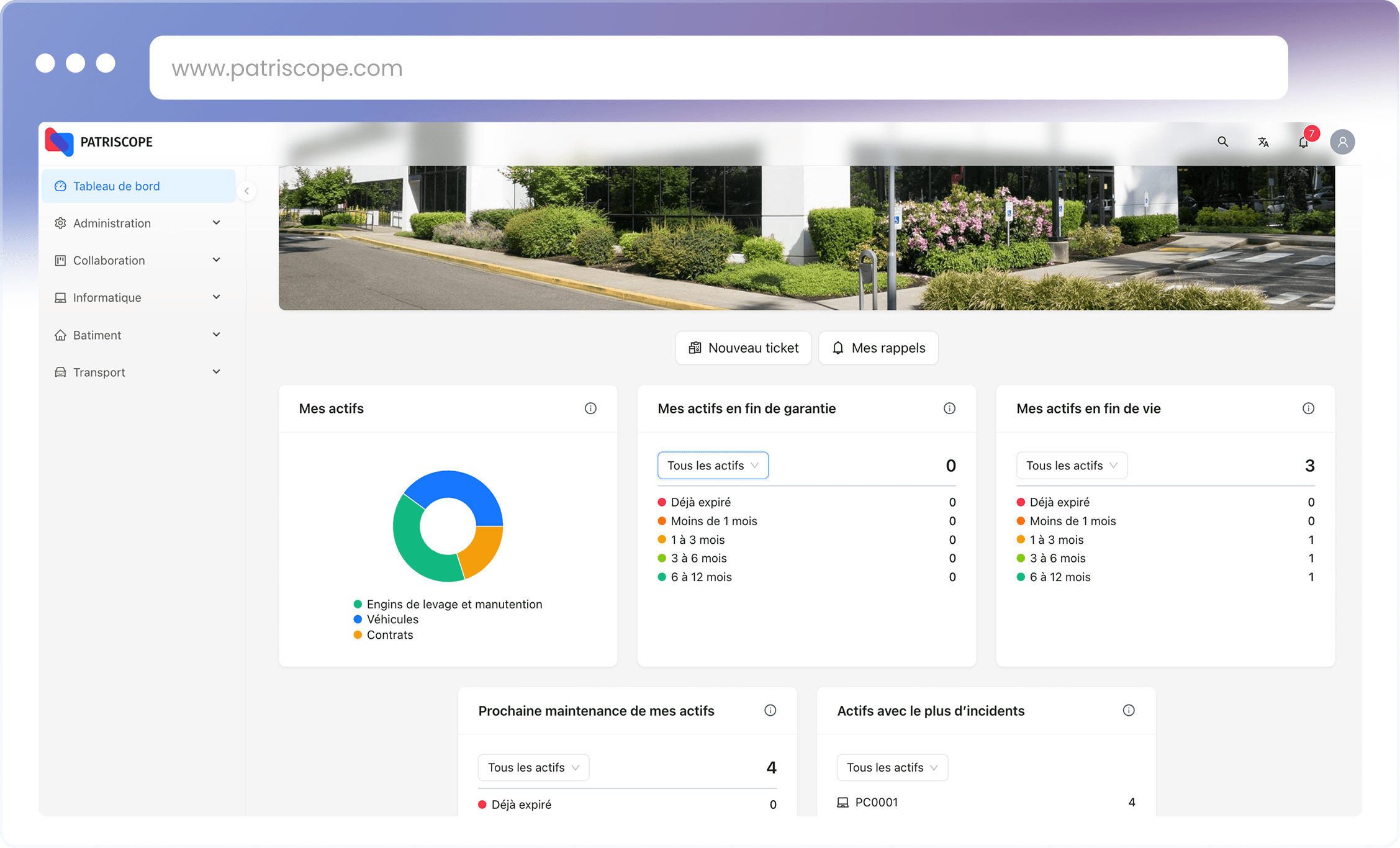Click the browser address bar
This screenshot has width=1400, height=848.
point(718,68)
